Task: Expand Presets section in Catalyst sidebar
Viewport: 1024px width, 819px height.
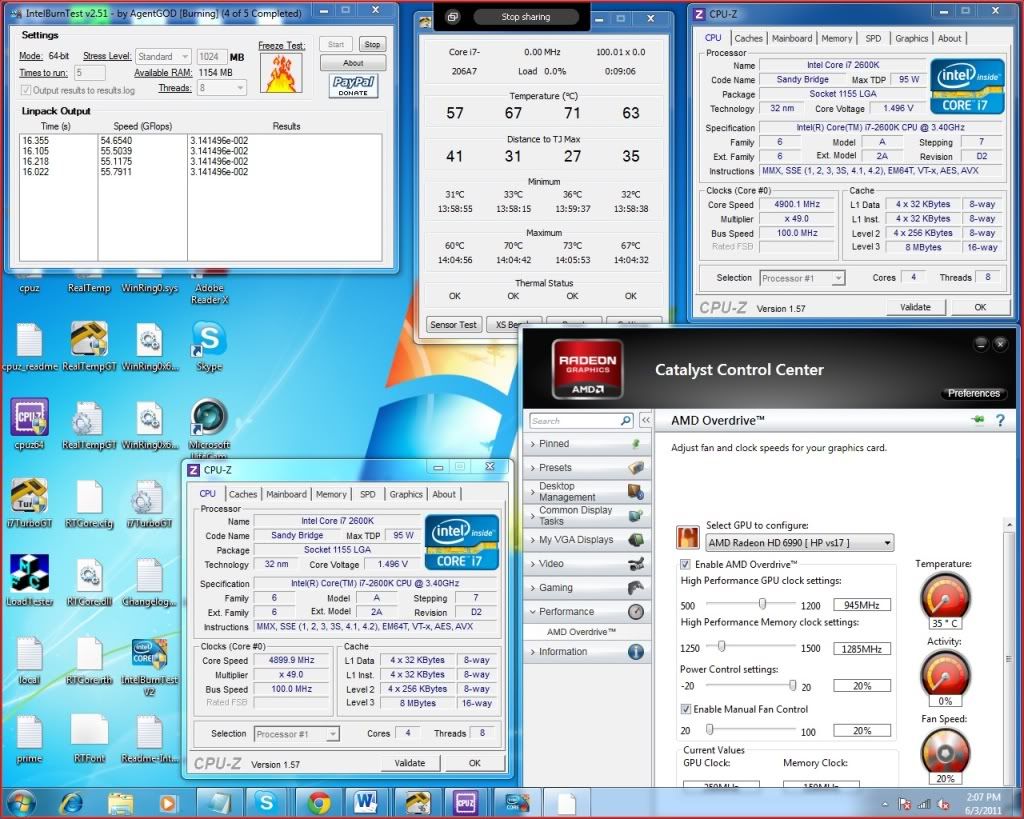Action: [x=586, y=468]
